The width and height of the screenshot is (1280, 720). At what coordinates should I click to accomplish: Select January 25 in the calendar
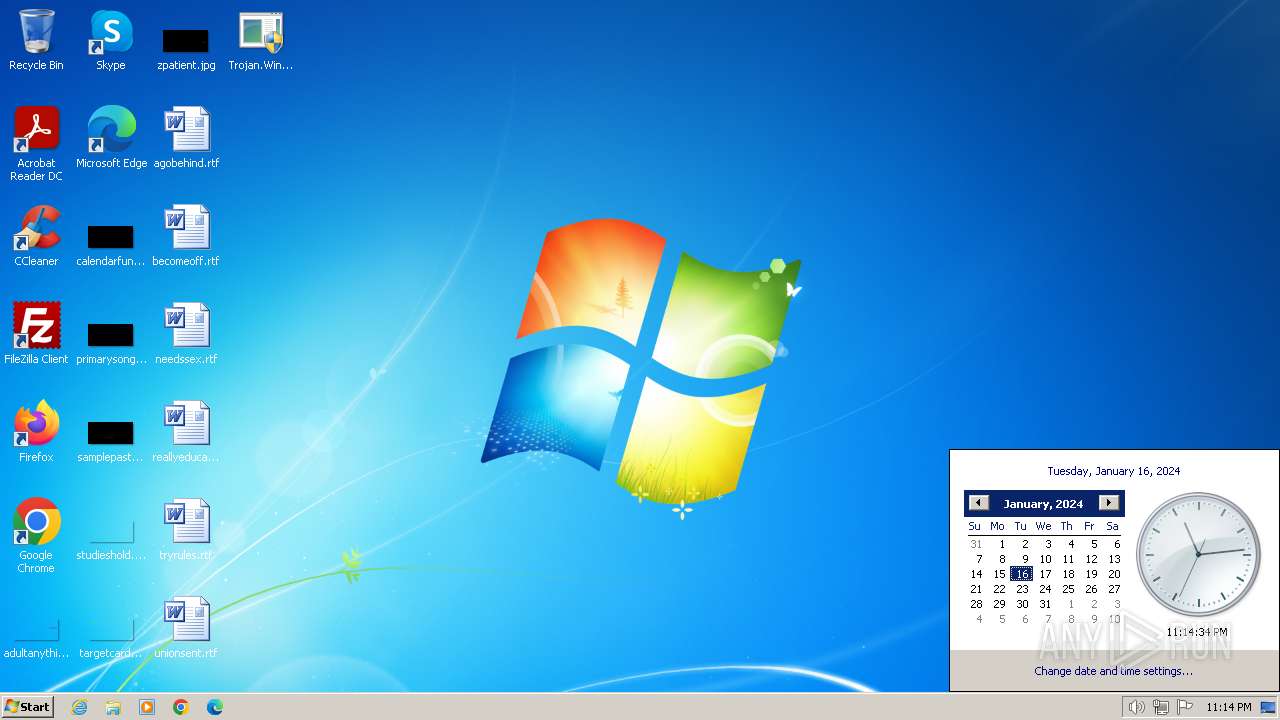click(x=1068, y=589)
